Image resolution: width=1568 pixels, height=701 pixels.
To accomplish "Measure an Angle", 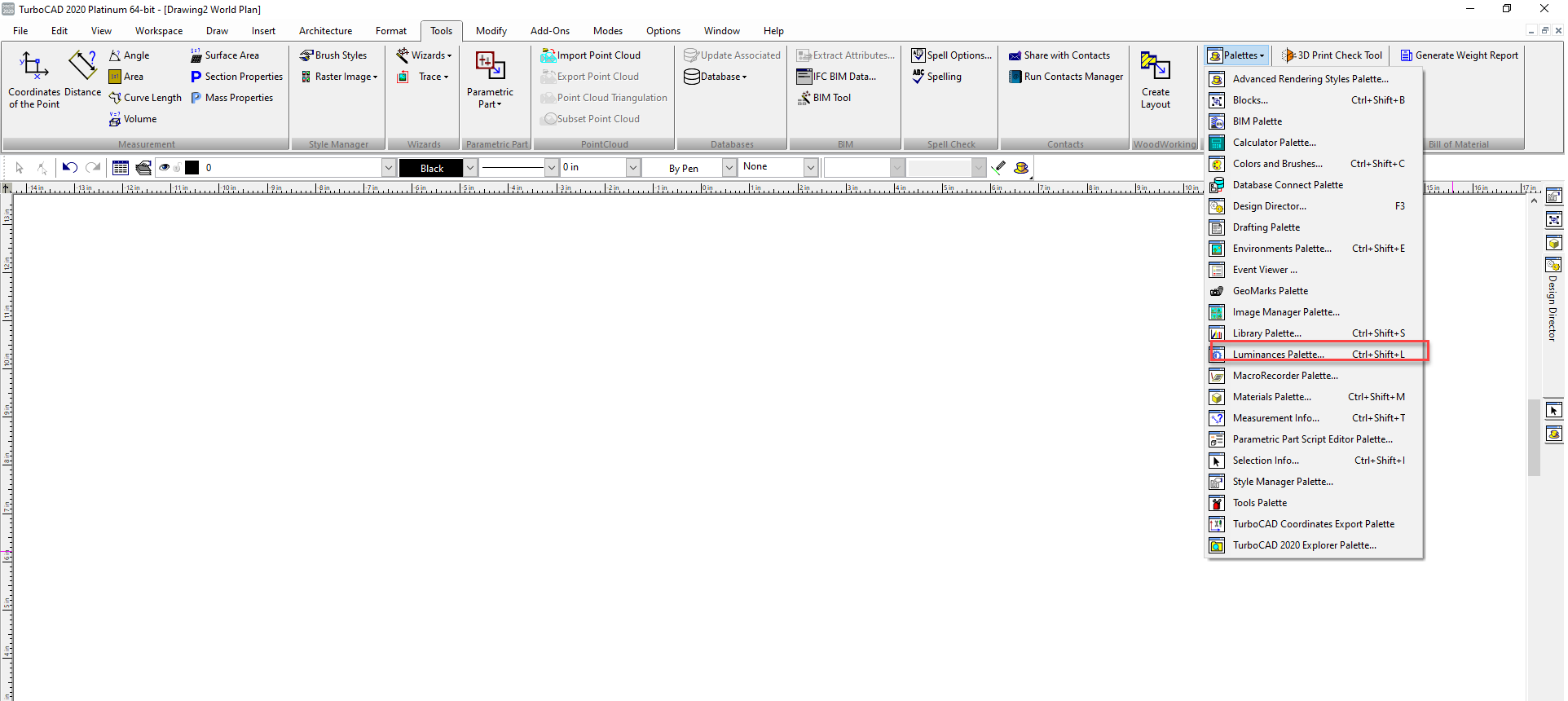I will pos(130,55).
